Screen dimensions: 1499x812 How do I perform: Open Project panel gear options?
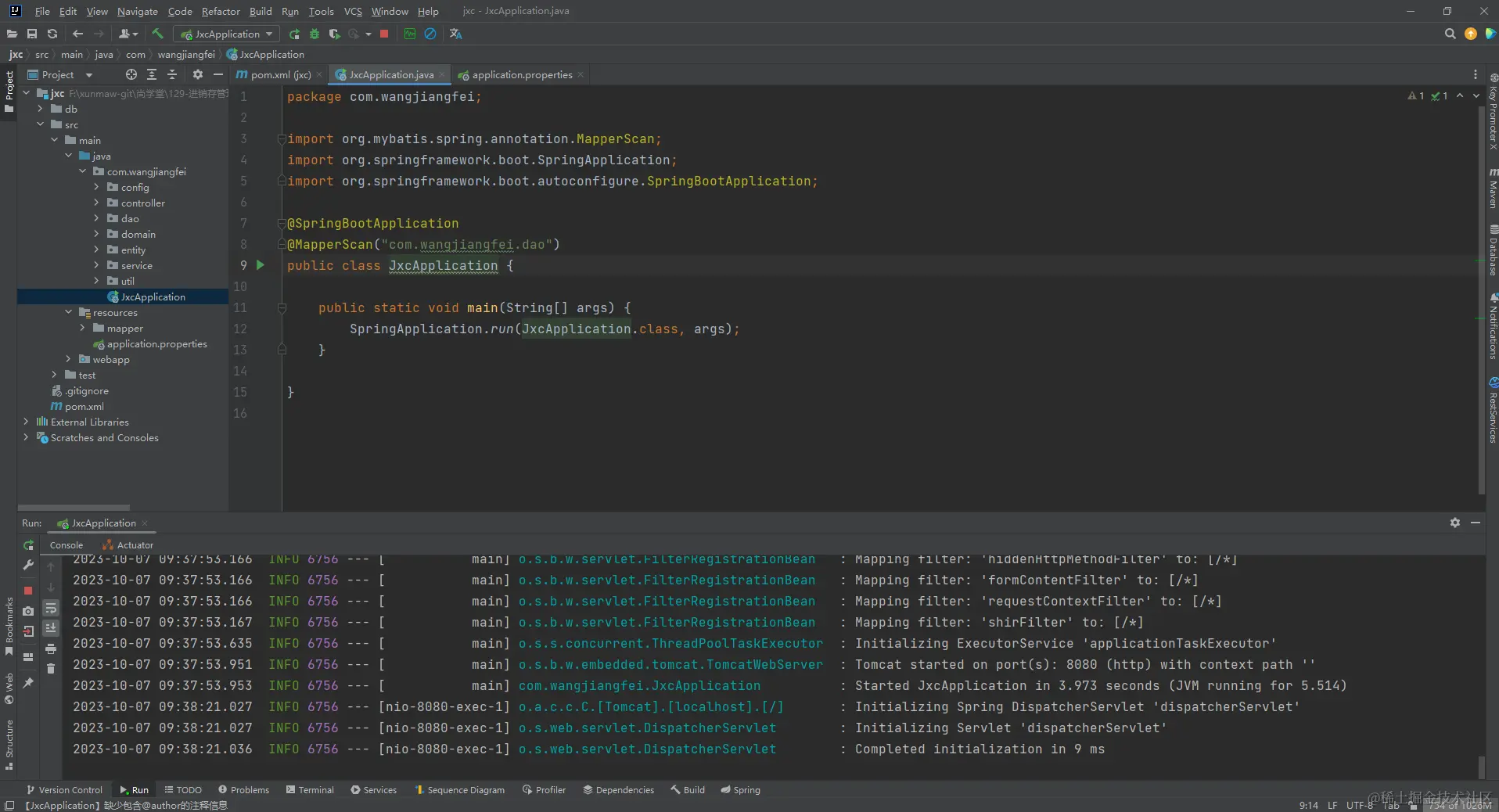tap(198, 74)
